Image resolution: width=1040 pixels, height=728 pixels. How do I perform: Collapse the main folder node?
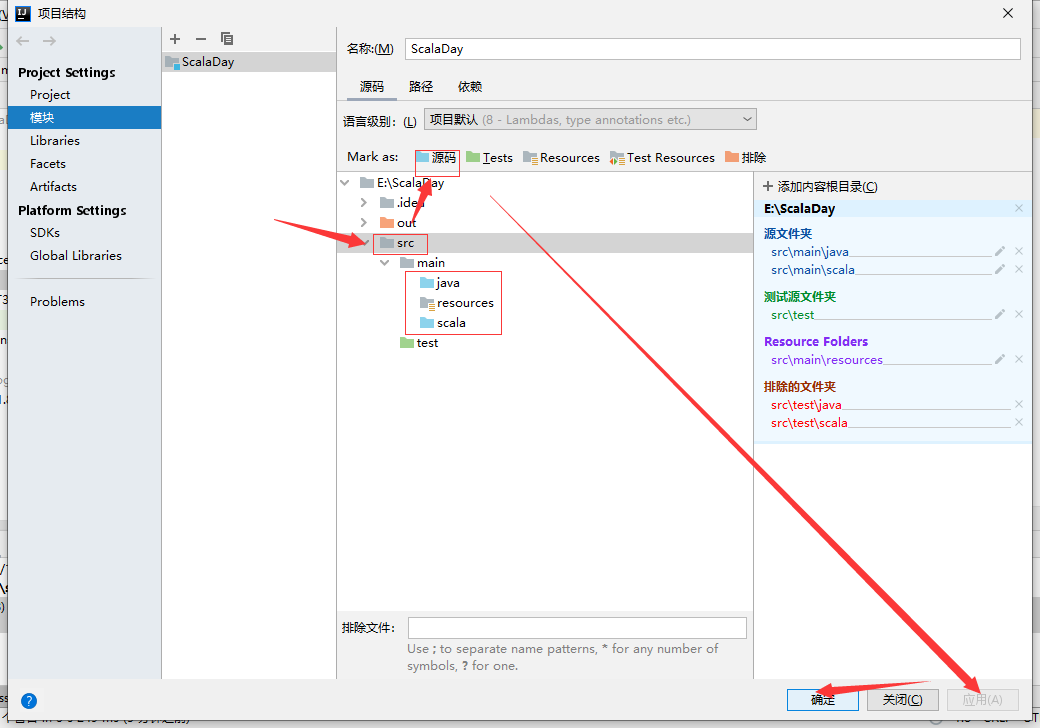coord(385,263)
